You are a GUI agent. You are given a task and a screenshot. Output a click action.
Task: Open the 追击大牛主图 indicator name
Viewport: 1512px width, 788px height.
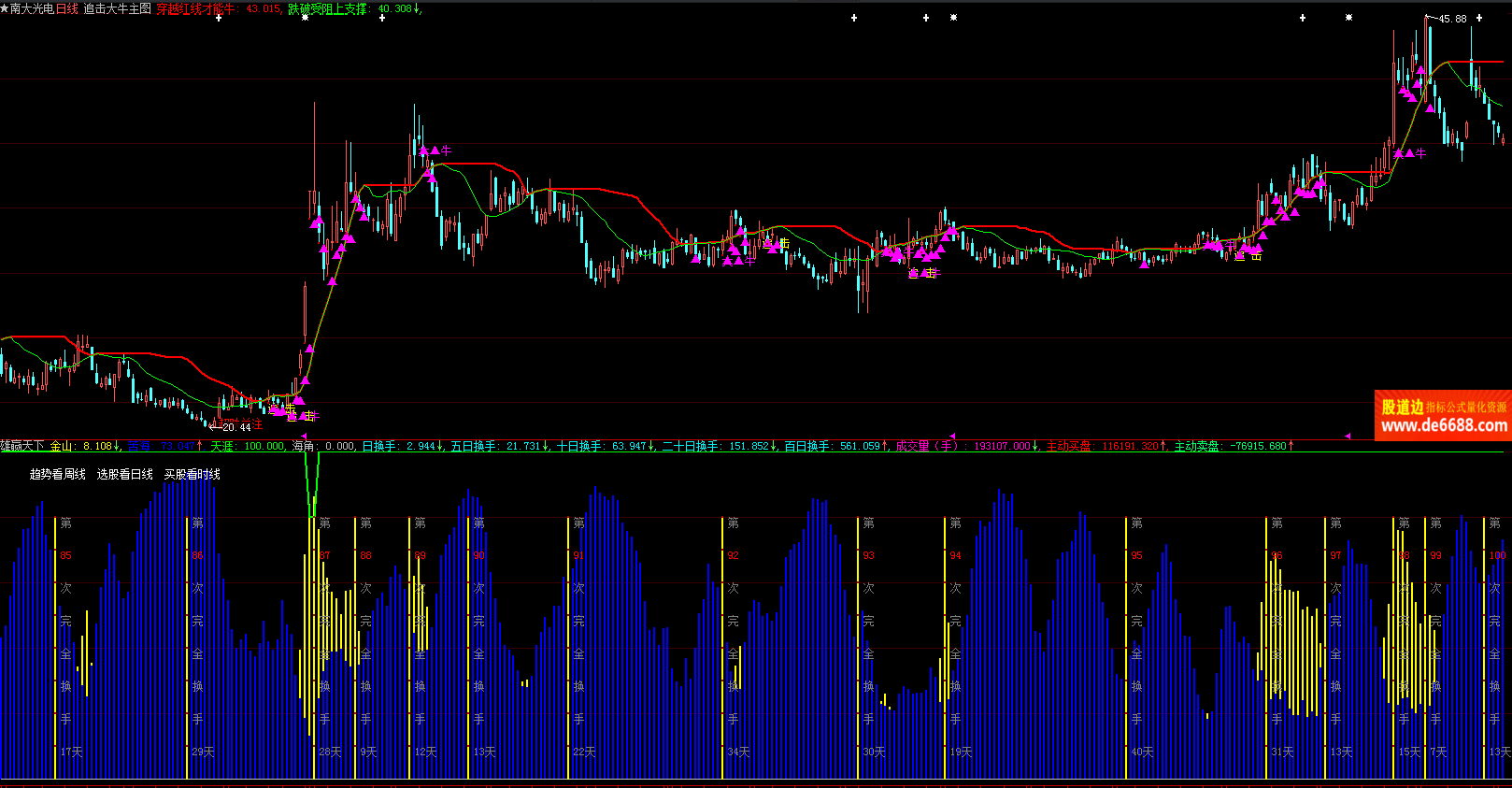coord(117,8)
